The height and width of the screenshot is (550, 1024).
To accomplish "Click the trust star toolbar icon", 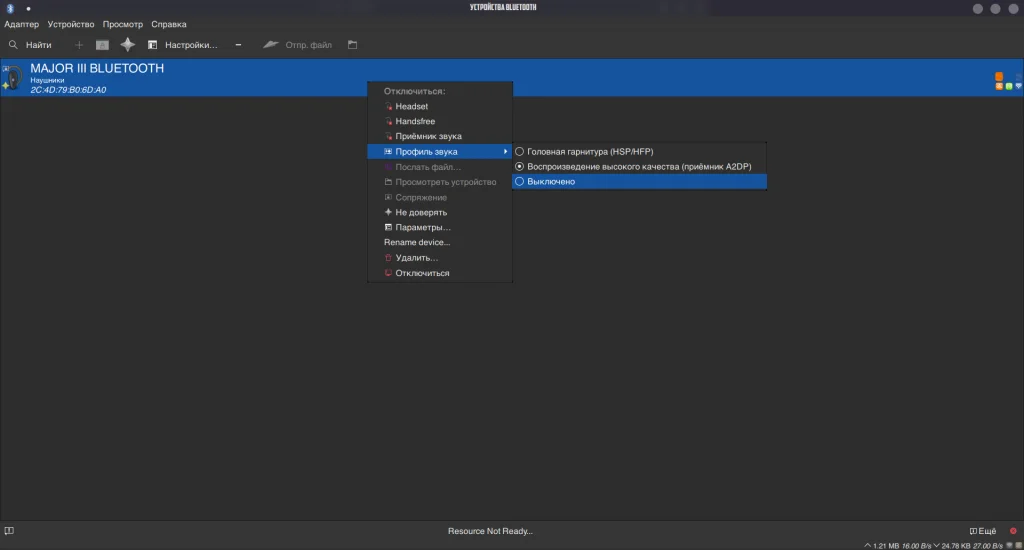I will [127, 44].
